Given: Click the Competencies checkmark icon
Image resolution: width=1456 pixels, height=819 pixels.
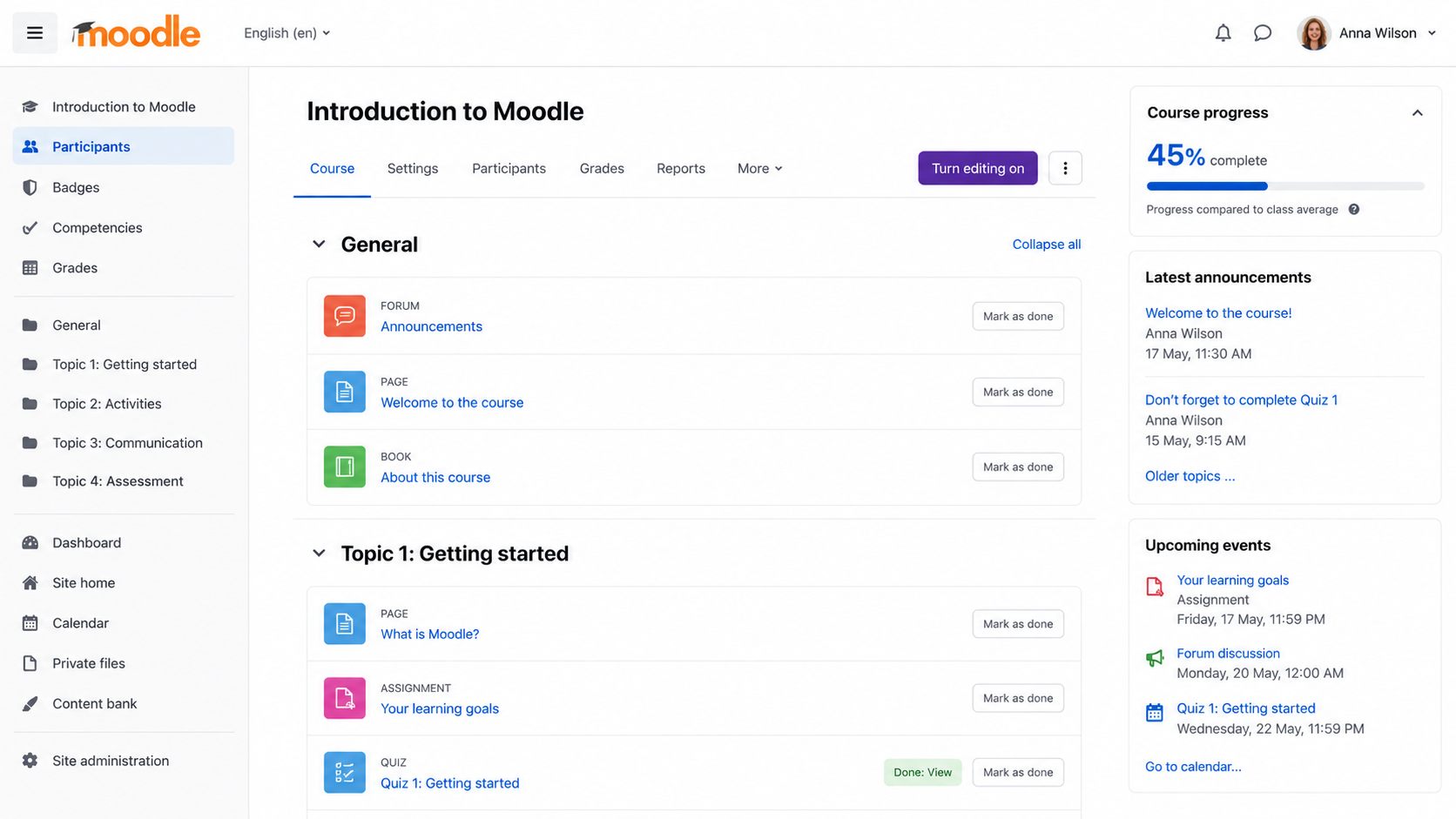Looking at the screenshot, I should (x=30, y=228).
